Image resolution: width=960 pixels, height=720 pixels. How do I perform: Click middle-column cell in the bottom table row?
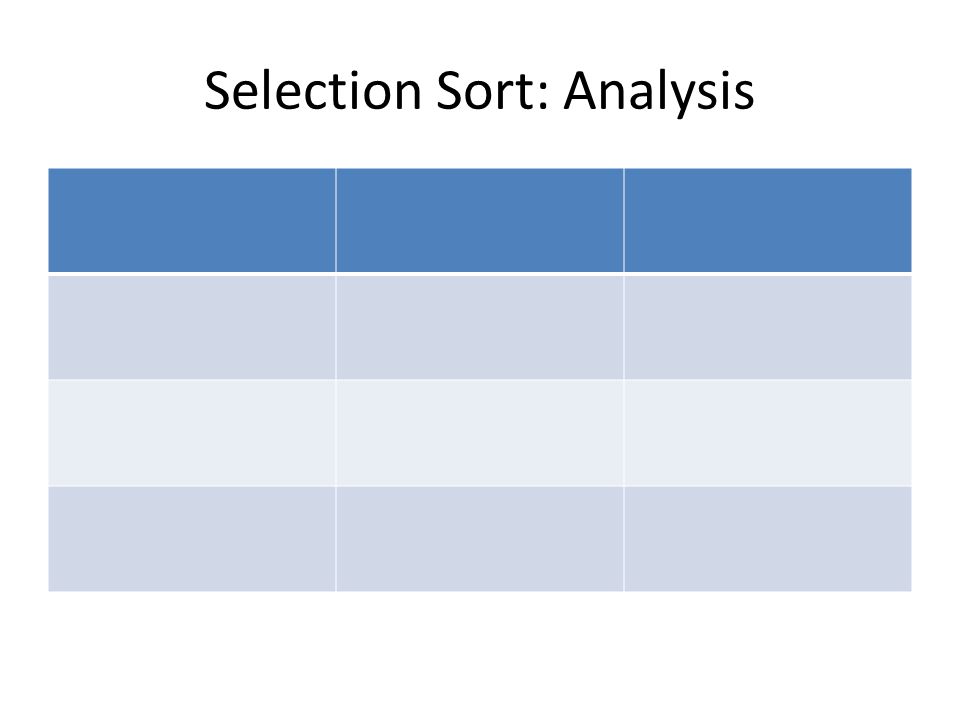click(479, 539)
